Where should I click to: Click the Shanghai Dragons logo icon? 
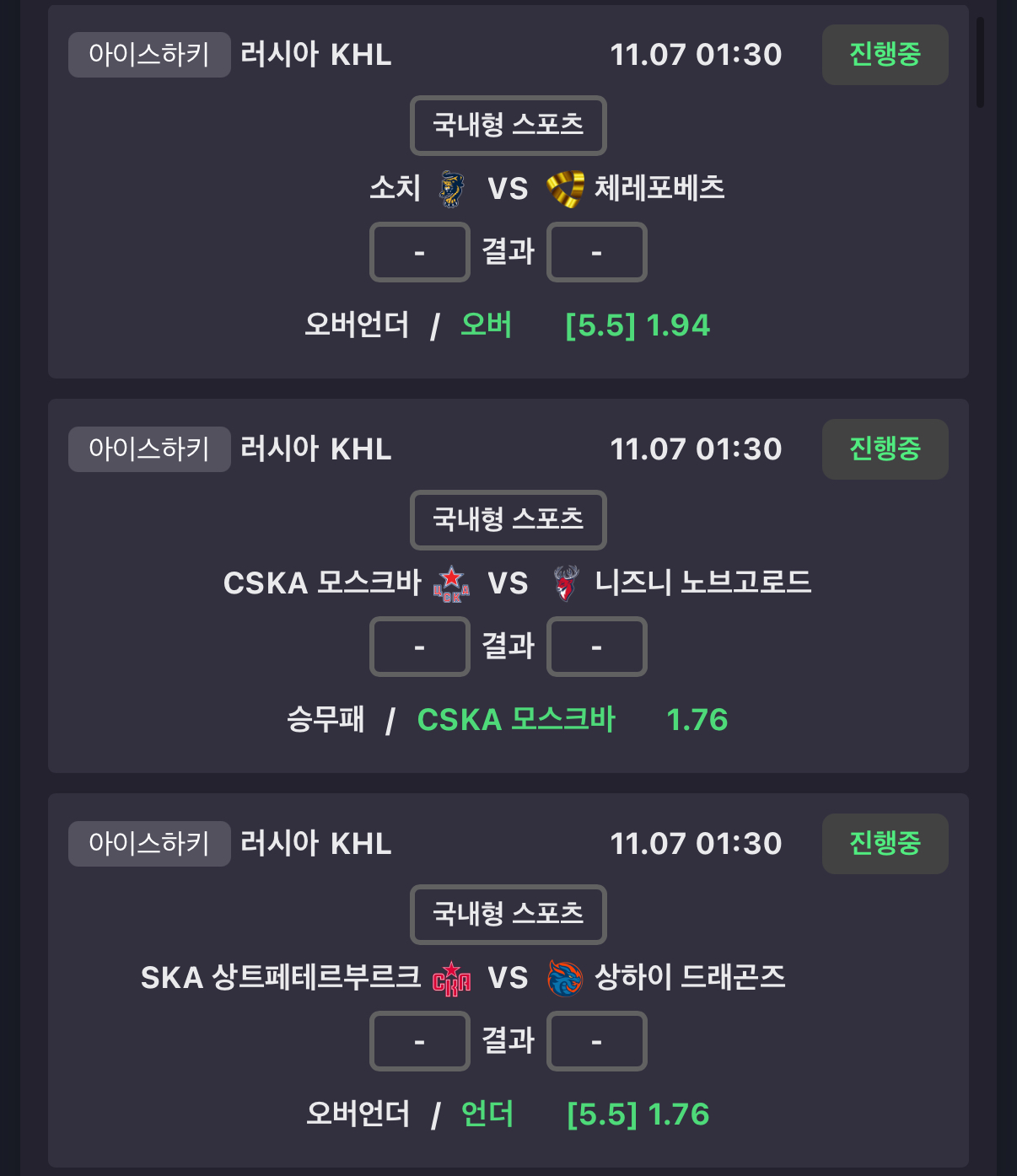point(565,978)
